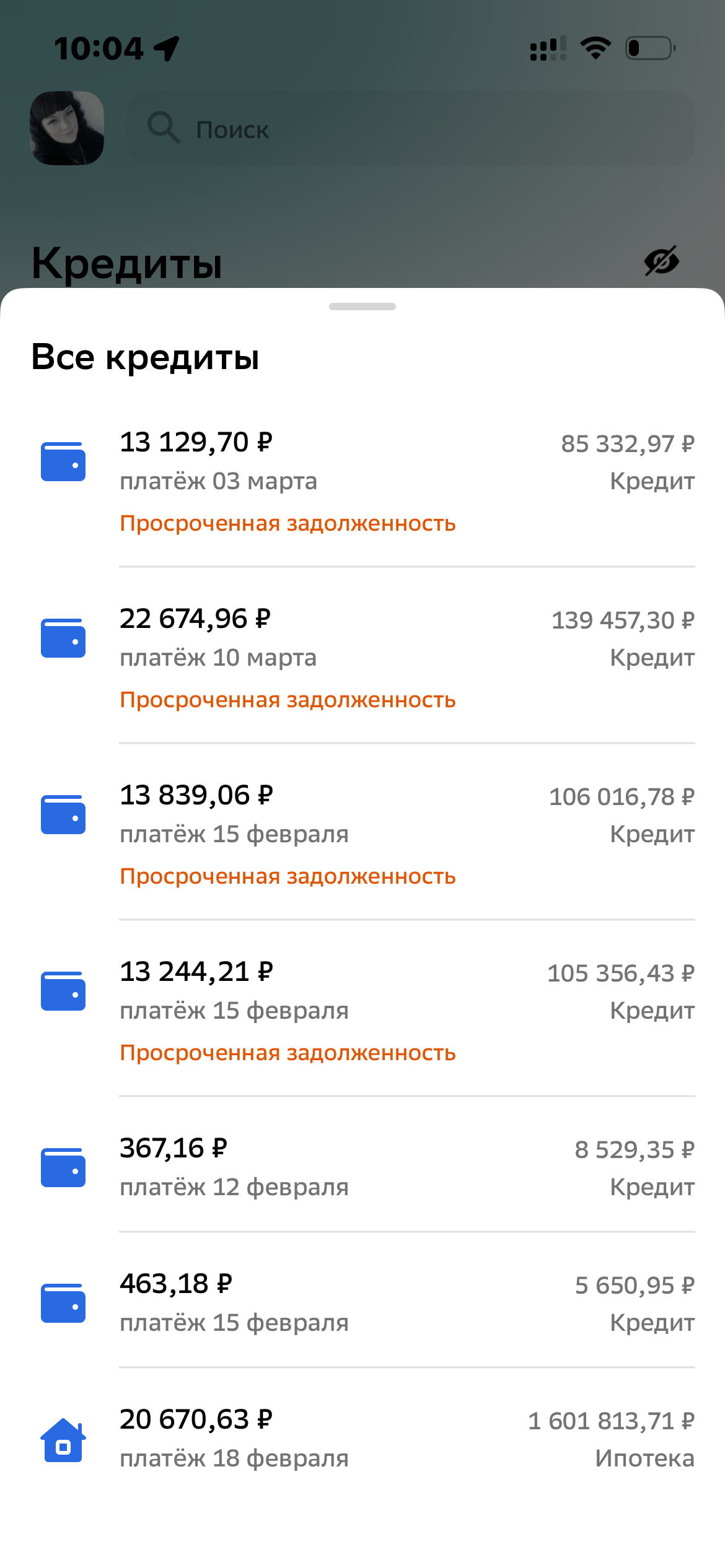The image size is (725, 1568).
Task: Open the loan with 139 457,30 ₽ balance
Action: [622, 621]
